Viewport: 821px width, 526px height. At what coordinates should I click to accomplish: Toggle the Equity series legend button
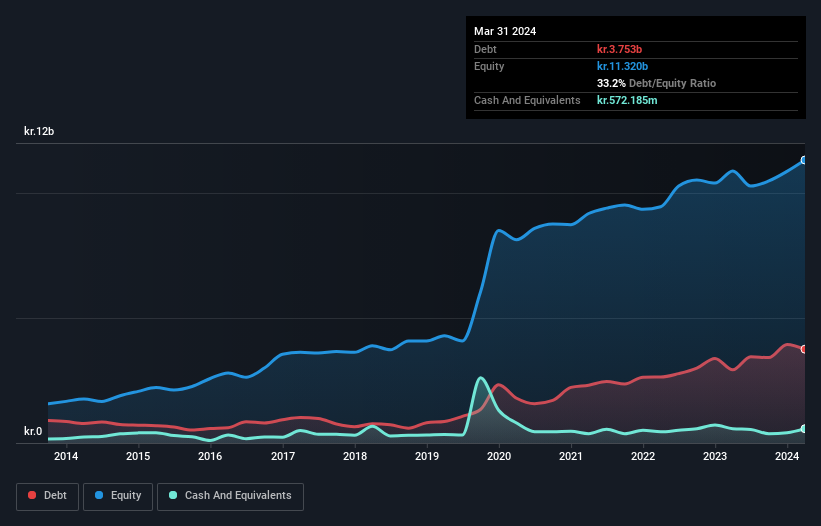(118, 496)
